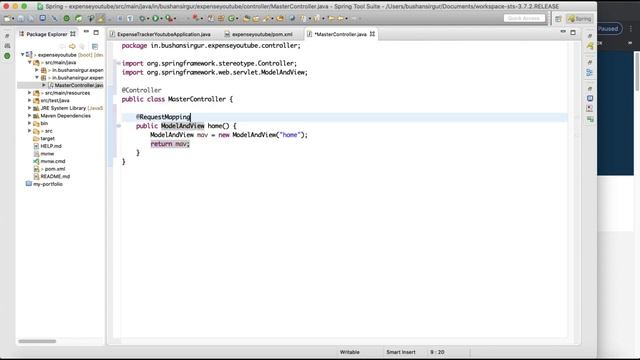Click the @Controller annotation in code

click(141, 90)
